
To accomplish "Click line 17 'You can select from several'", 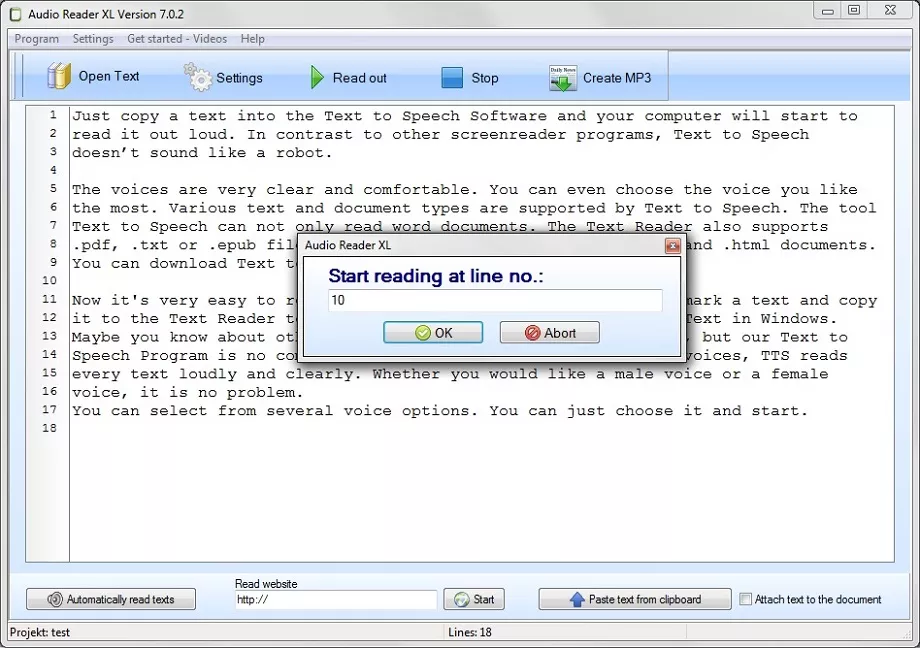I will pos(440,411).
